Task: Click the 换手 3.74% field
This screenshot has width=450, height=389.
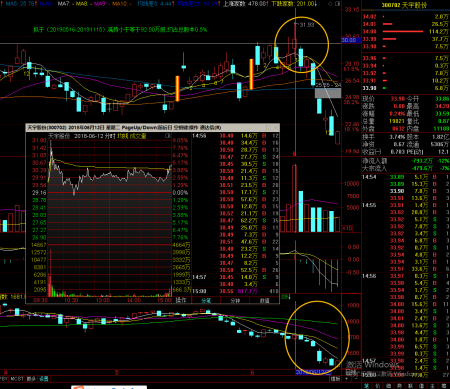Action: (x=384, y=137)
